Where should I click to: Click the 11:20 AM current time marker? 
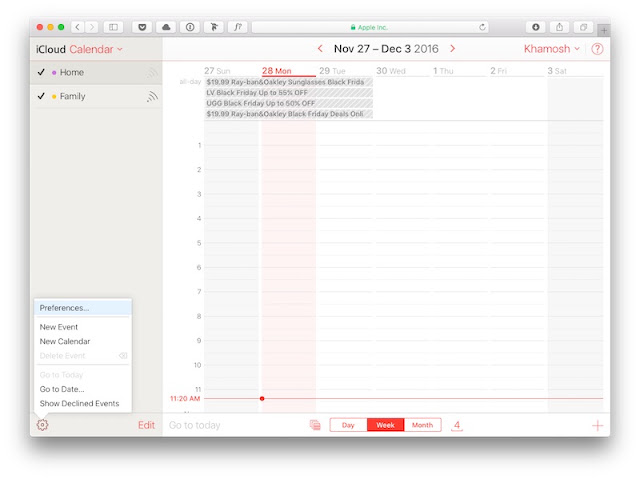(185, 399)
